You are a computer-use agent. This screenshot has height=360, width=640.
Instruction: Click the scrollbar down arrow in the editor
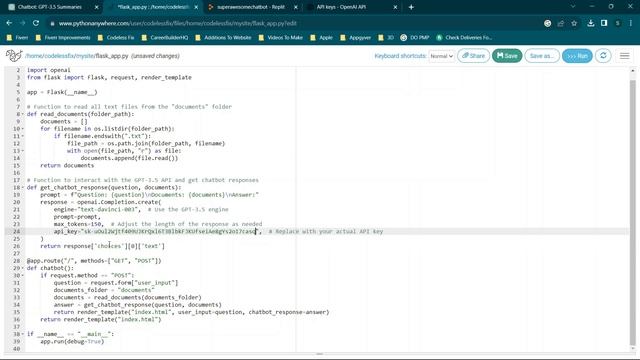[633, 349]
